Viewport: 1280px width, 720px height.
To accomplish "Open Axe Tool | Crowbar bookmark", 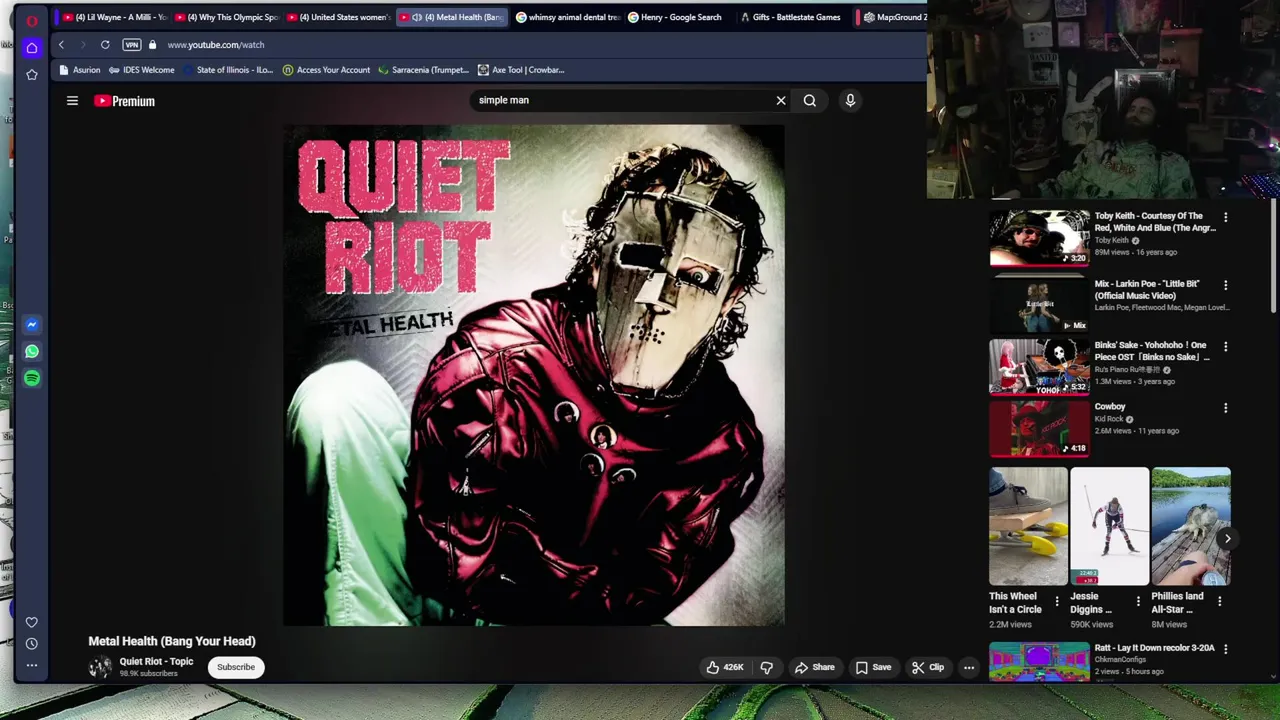I will pyautogui.click(x=521, y=70).
